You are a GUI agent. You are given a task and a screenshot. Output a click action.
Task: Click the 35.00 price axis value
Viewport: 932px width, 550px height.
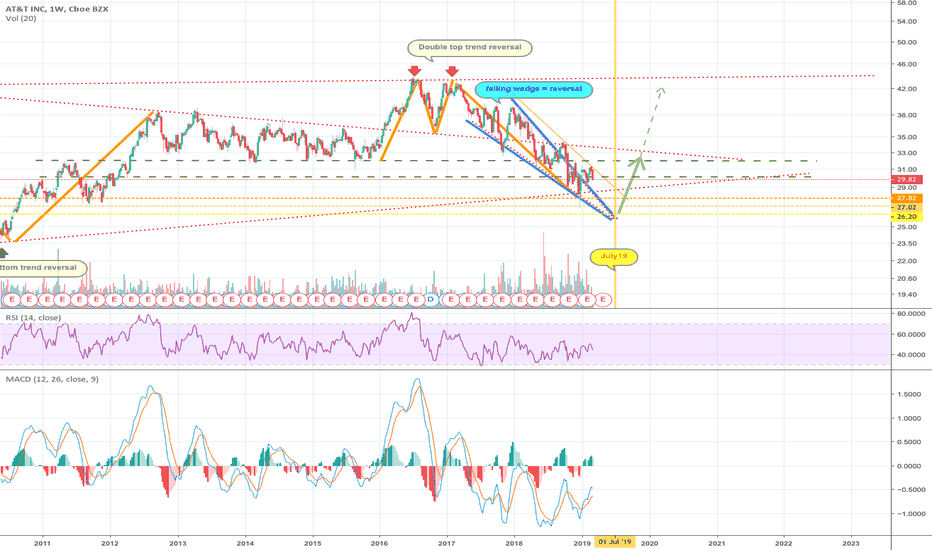point(906,137)
